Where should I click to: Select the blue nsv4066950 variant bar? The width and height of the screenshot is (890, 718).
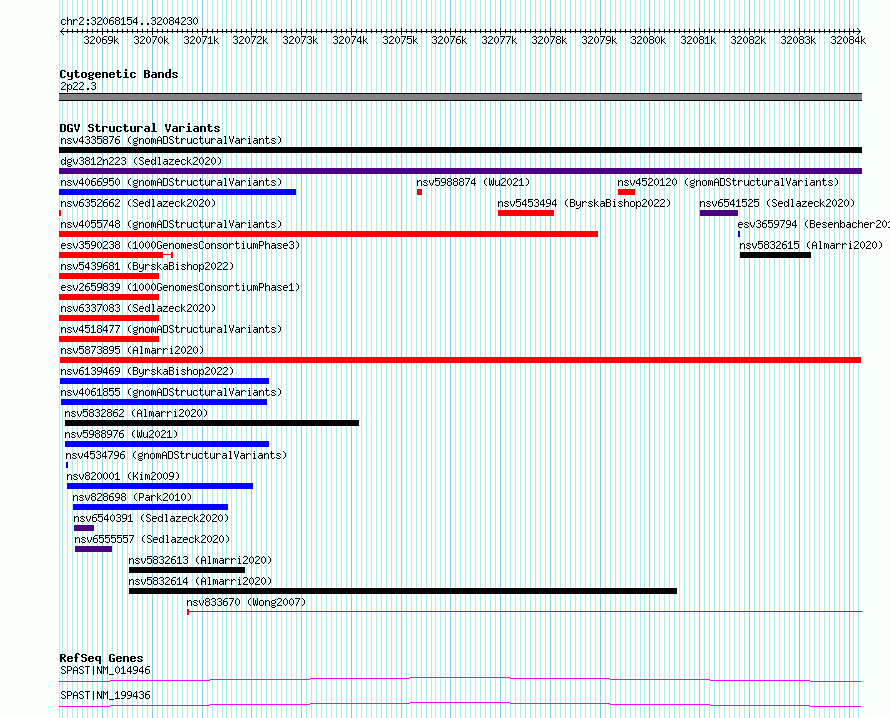point(178,192)
